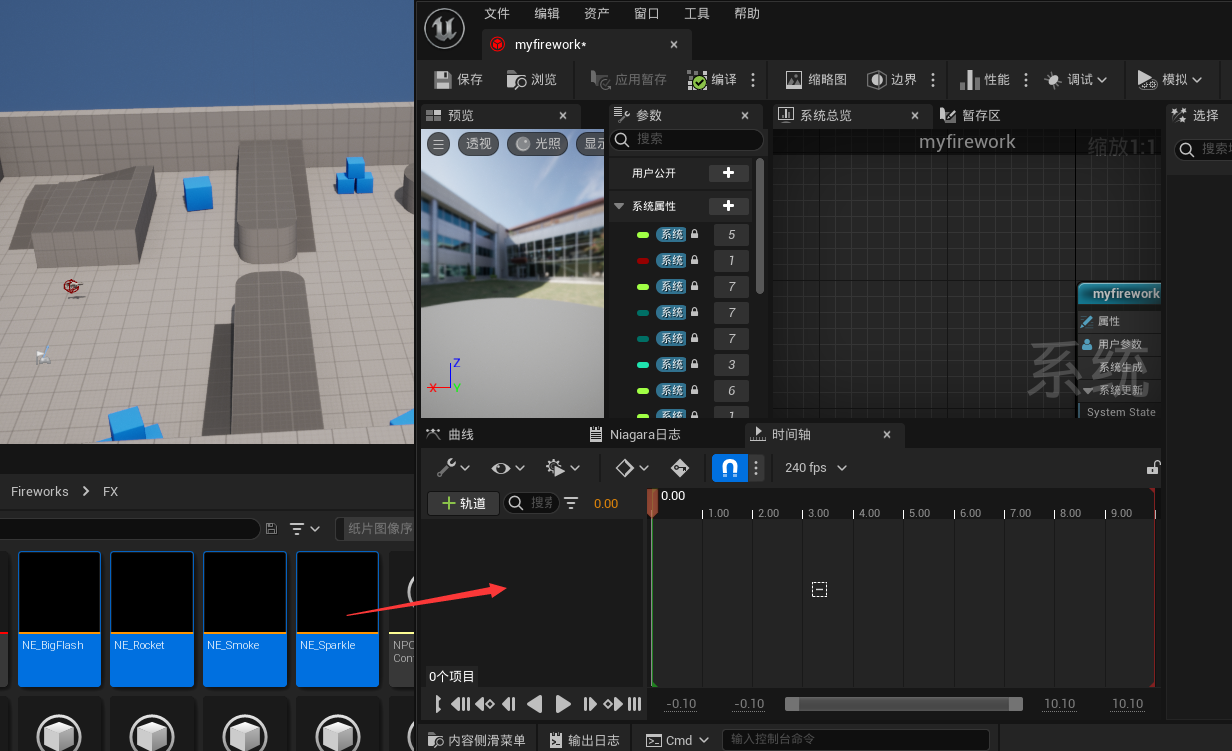Close the myfirework asset tab
This screenshot has height=751, width=1232.
[674, 44]
